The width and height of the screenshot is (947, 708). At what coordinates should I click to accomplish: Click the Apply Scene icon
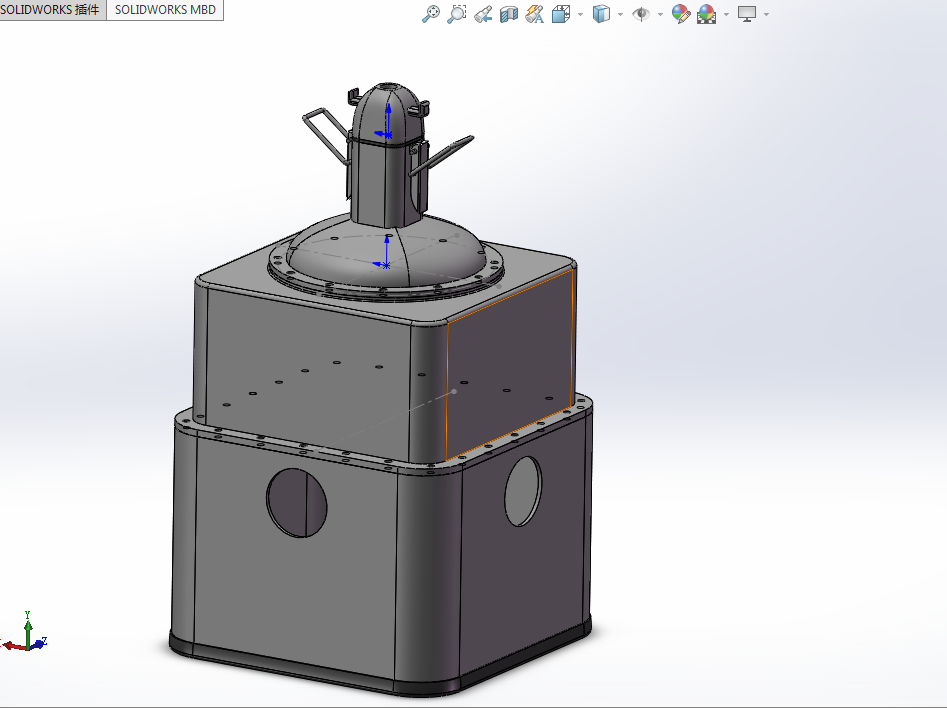coord(707,14)
